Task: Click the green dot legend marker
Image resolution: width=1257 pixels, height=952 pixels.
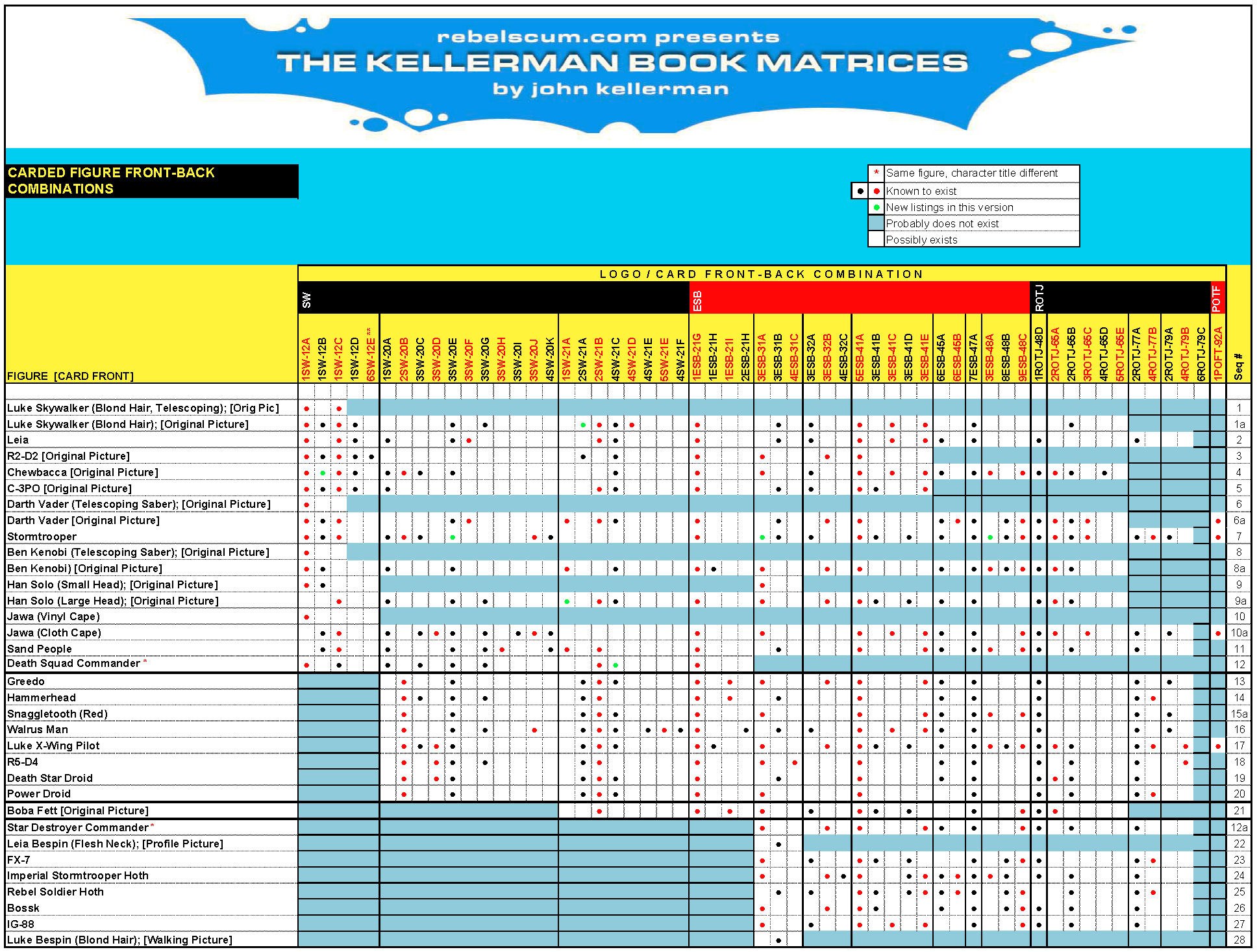Action: click(x=877, y=207)
